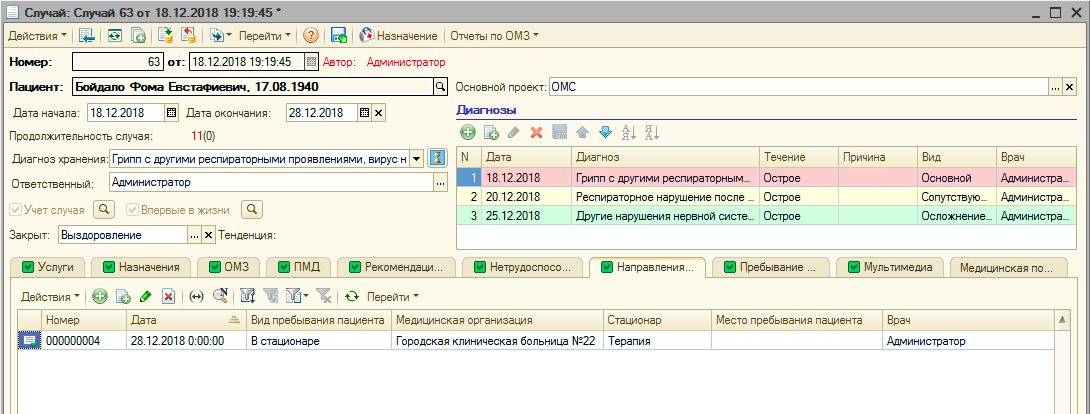Screen dimensions: 1090x414
Task: Open the top Действия dropdown menu
Action: coord(37,35)
